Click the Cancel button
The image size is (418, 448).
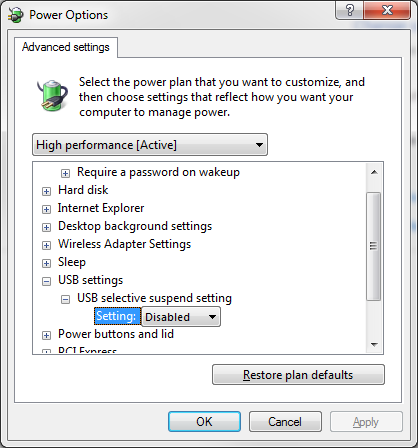point(285,422)
